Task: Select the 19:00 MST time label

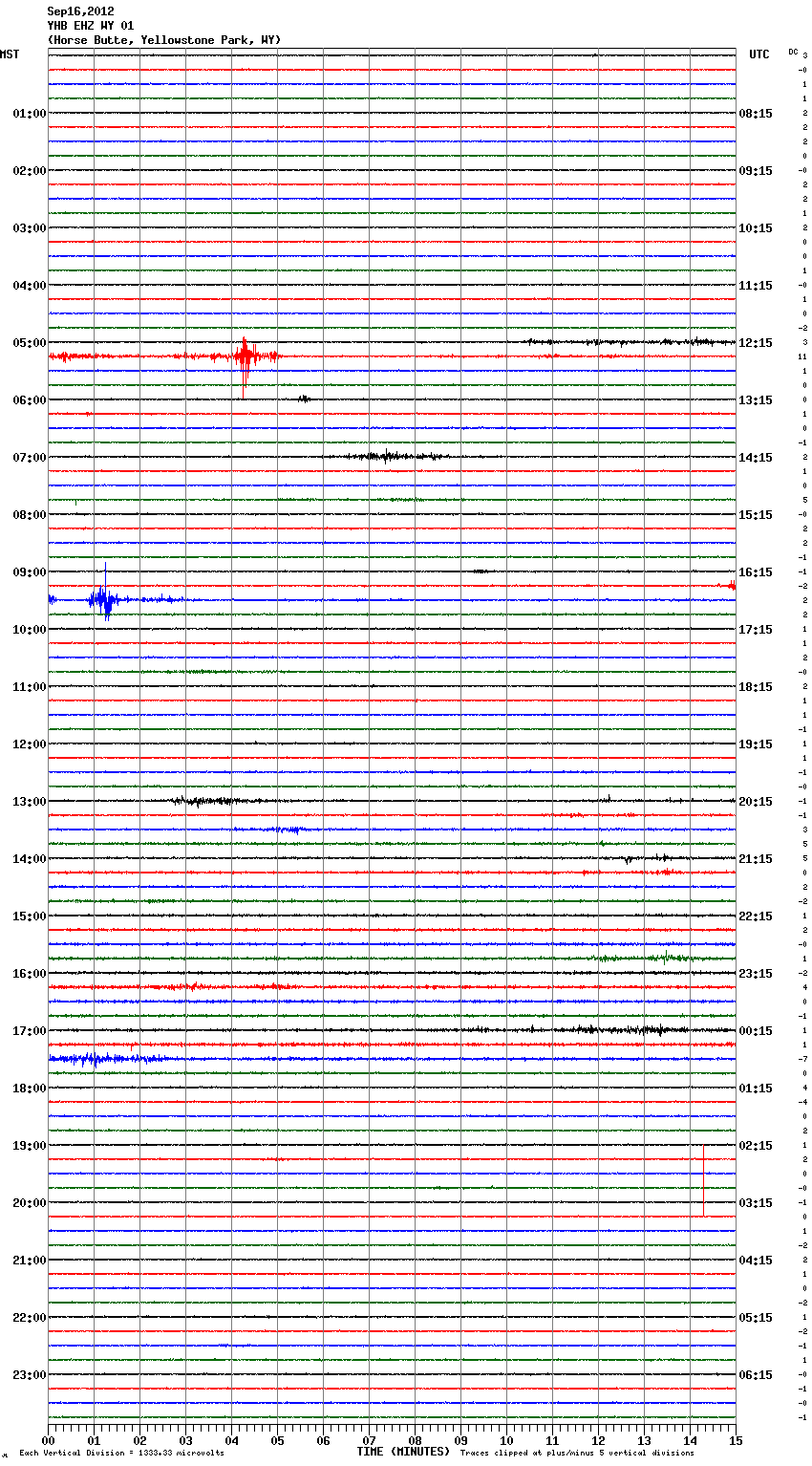Action: coord(30,1146)
